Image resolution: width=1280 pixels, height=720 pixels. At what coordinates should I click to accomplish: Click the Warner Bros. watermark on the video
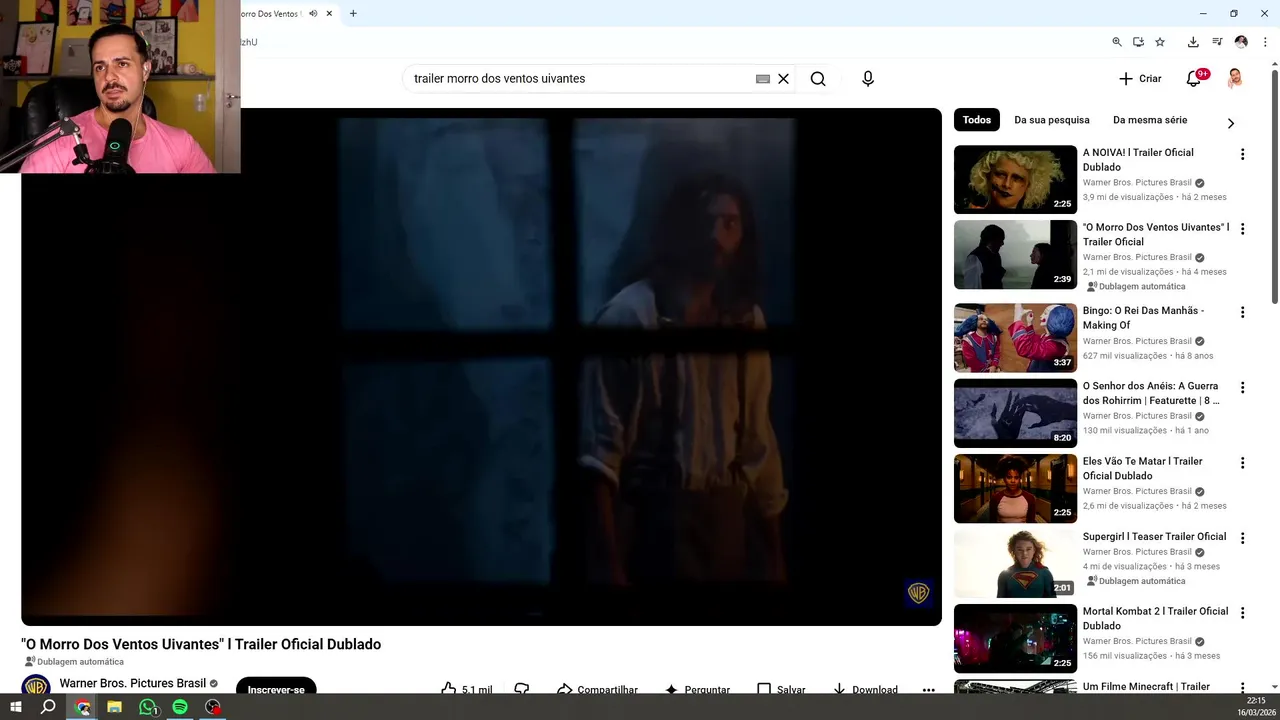click(x=918, y=593)
